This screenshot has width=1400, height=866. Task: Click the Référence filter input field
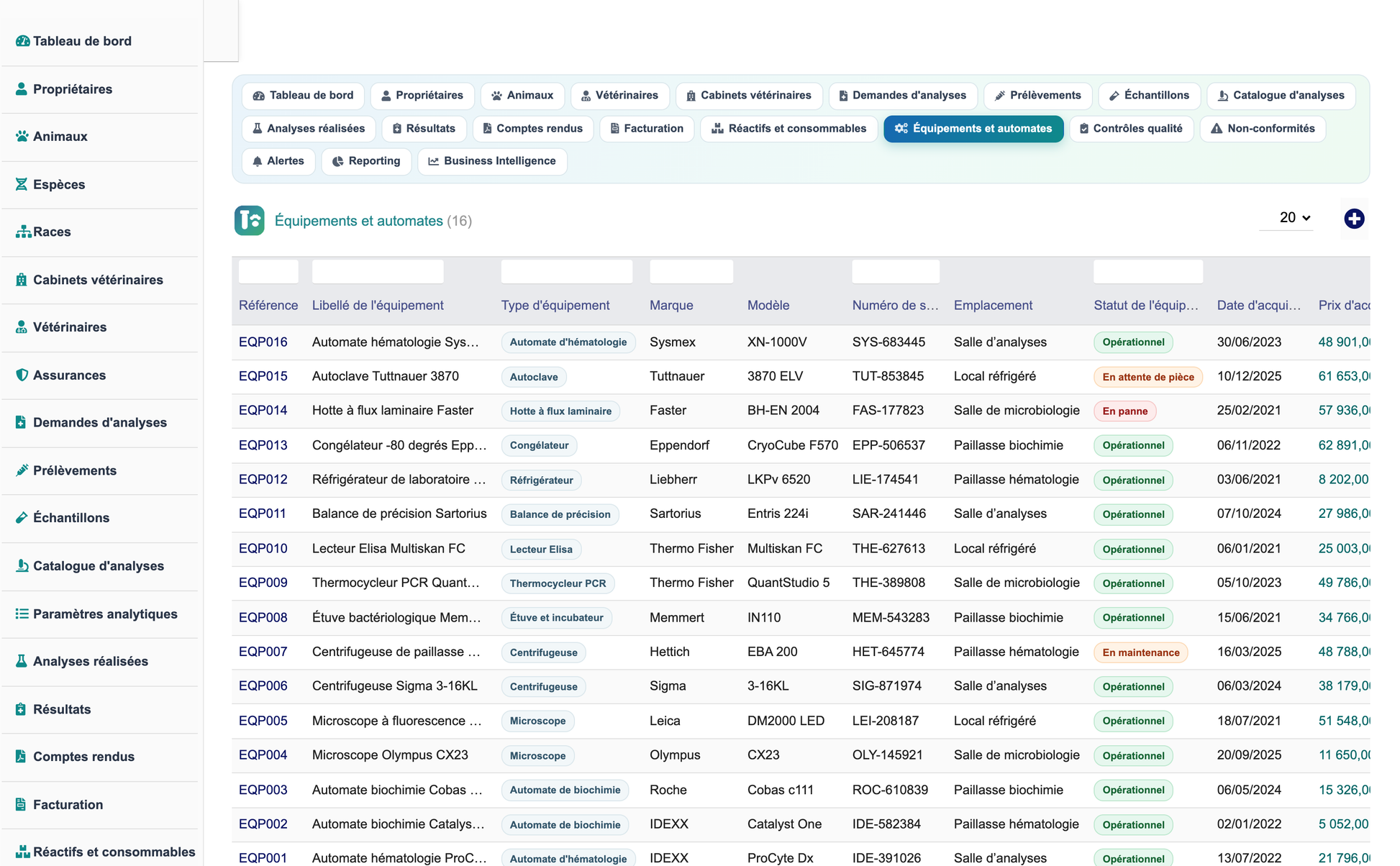click(268, 271)
